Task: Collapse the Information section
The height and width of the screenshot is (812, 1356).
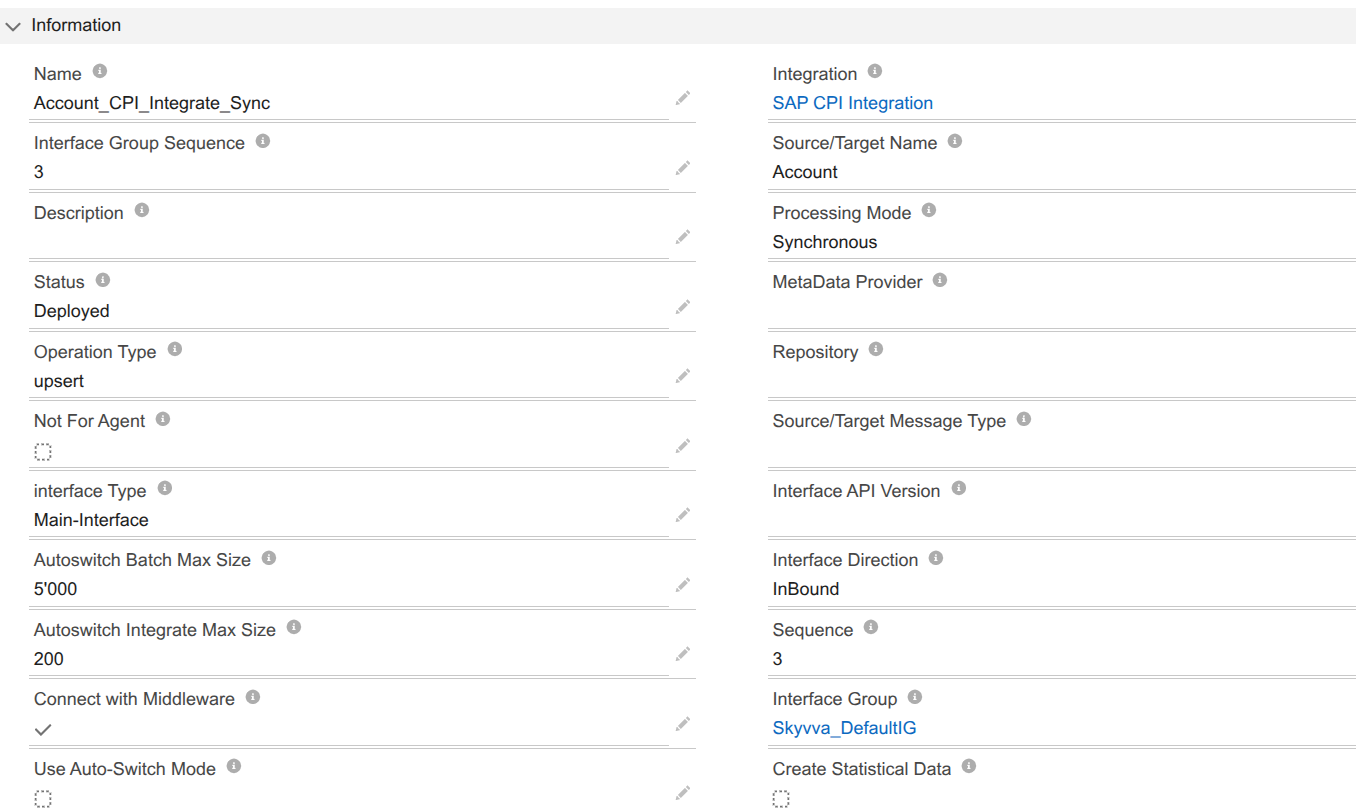Action: pos(13,26)
